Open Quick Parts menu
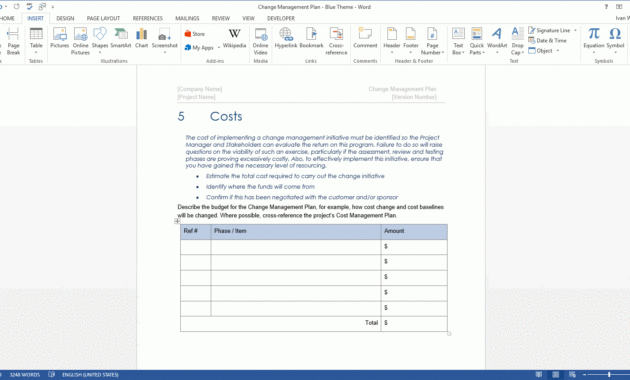 point(477,41)
